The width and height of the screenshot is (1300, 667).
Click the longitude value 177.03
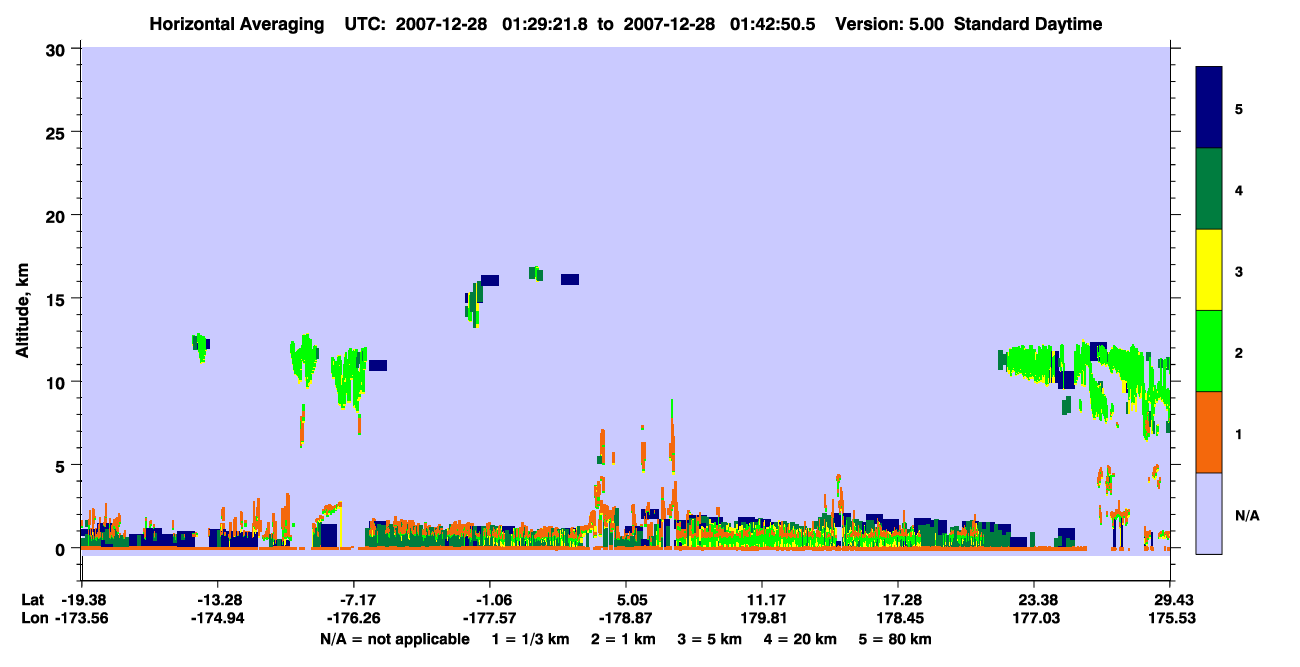tap(1034, 618)
